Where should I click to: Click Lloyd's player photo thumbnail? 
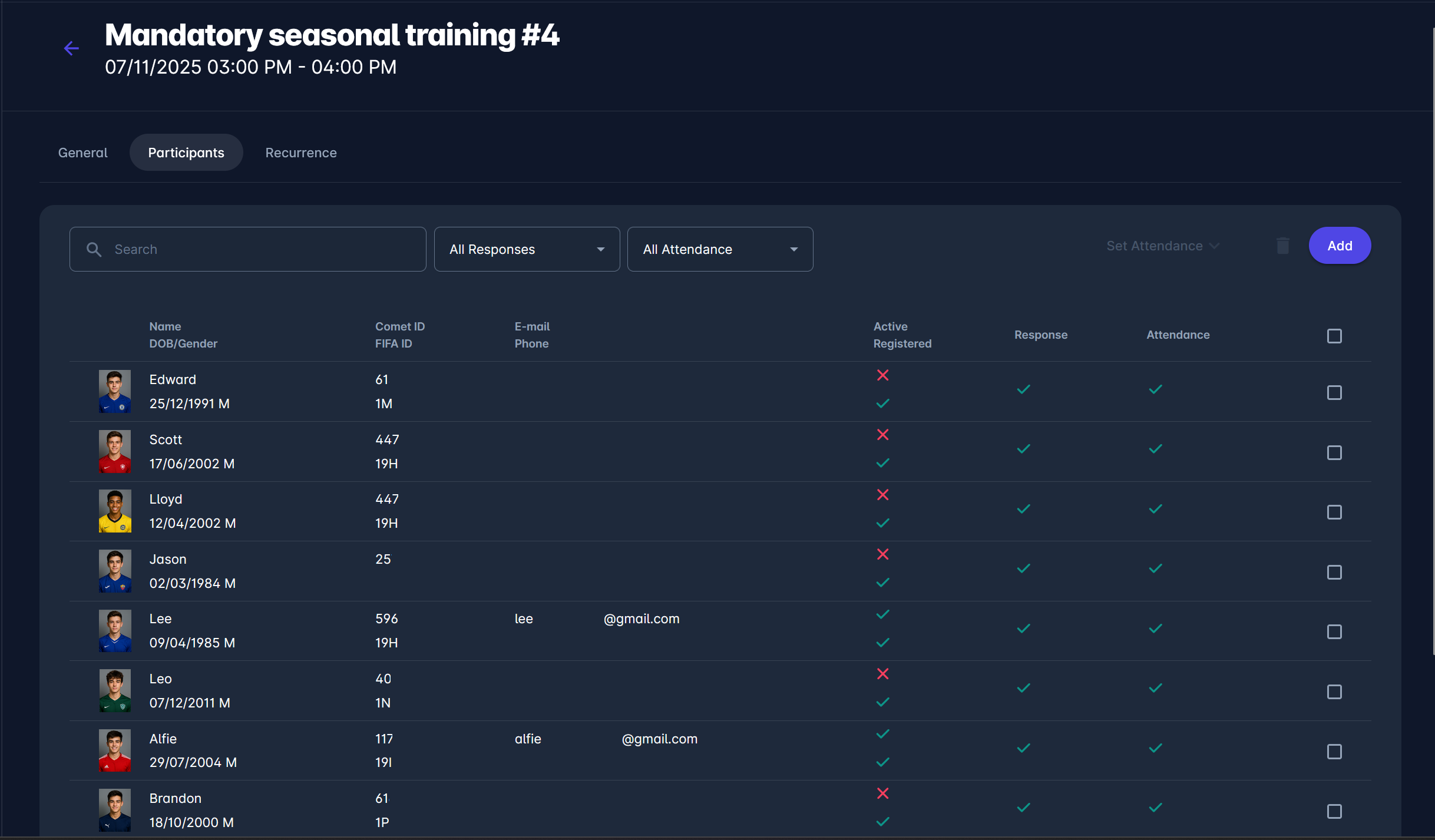(x=115, y=511)
